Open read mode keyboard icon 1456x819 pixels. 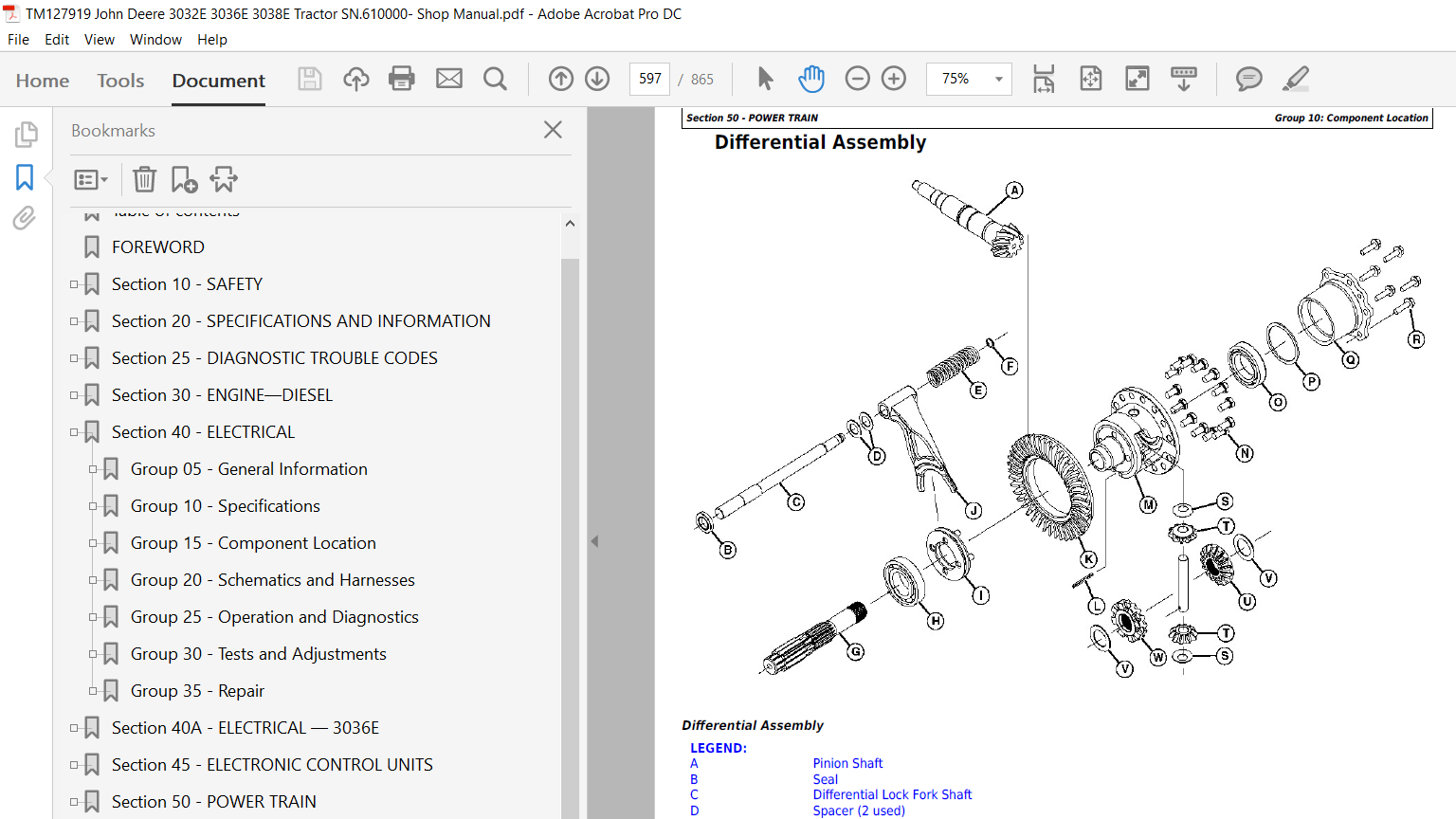click(1184, 79)
